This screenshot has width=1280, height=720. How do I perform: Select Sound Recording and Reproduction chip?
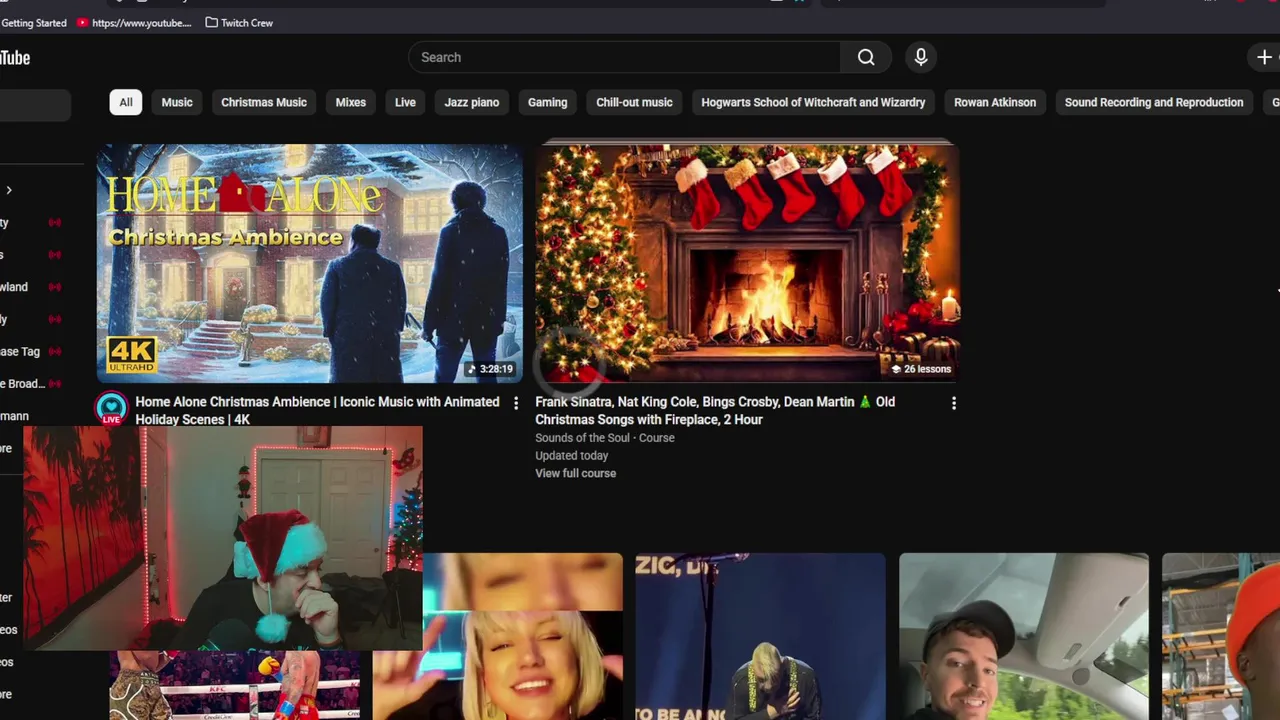(1154, 102)
